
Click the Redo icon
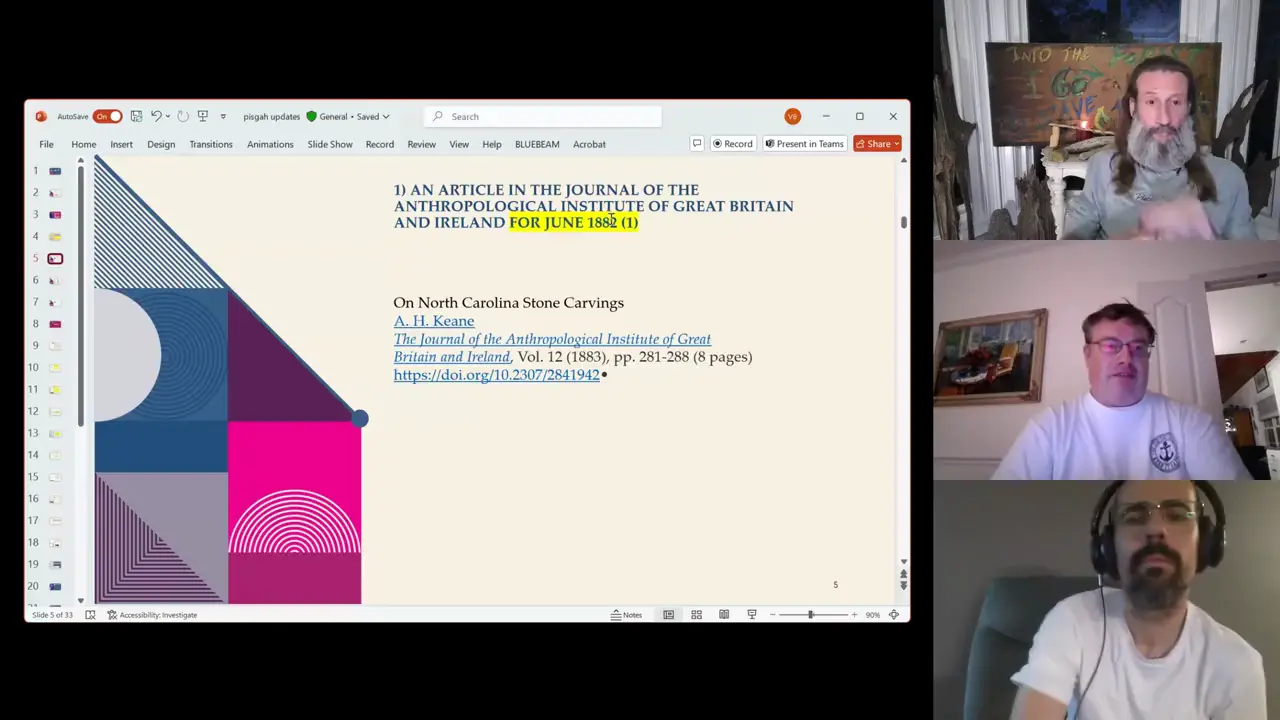pos(183,116)
